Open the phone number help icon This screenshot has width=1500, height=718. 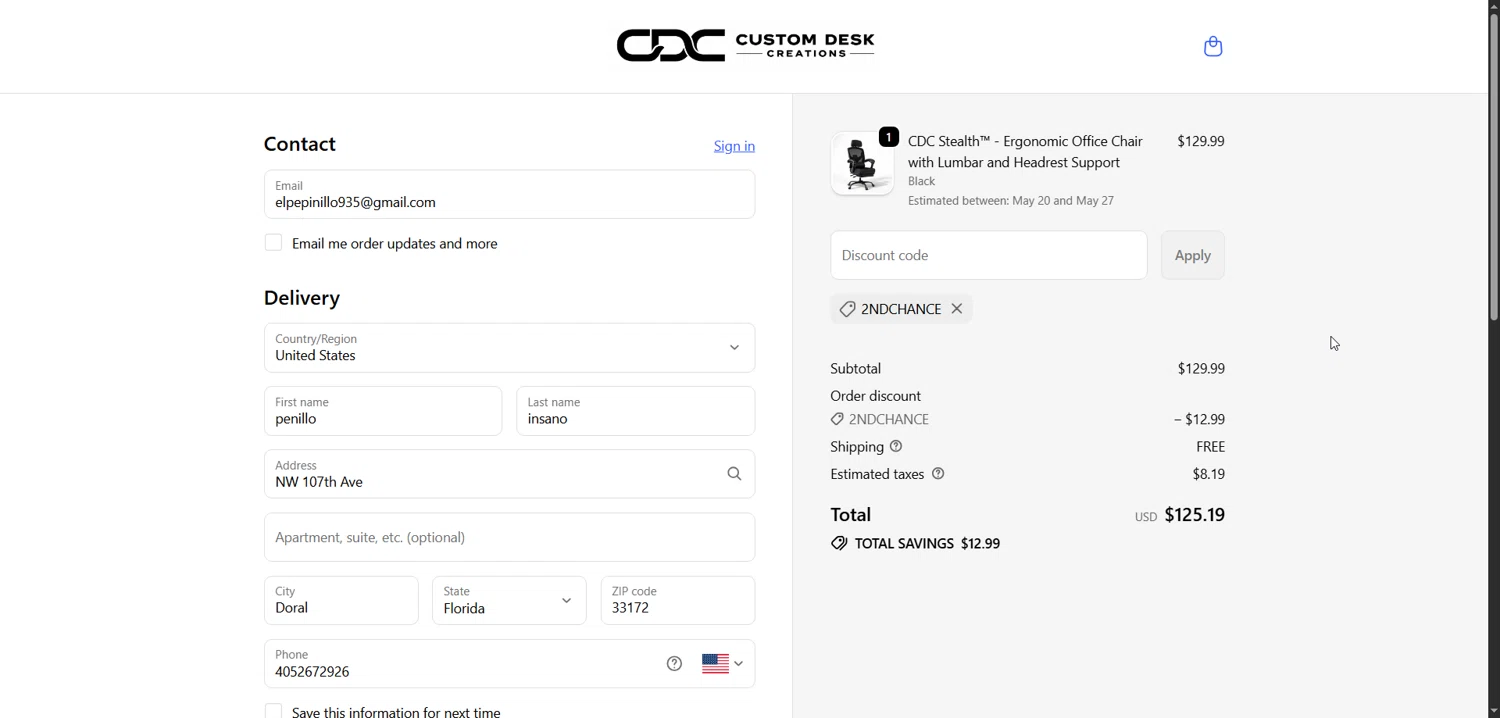click(674, 663)
